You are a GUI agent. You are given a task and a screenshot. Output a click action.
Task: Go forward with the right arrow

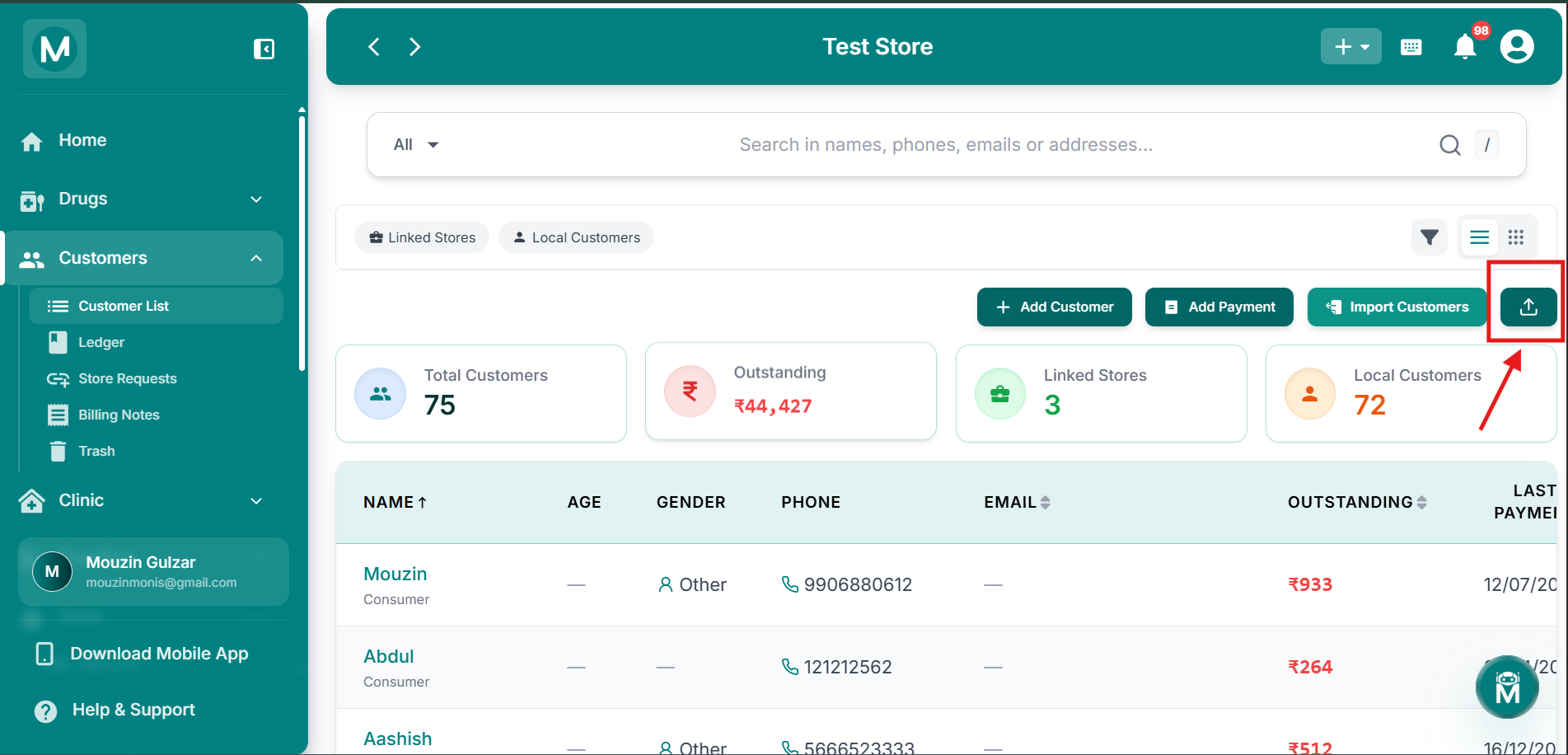[414, 47]
